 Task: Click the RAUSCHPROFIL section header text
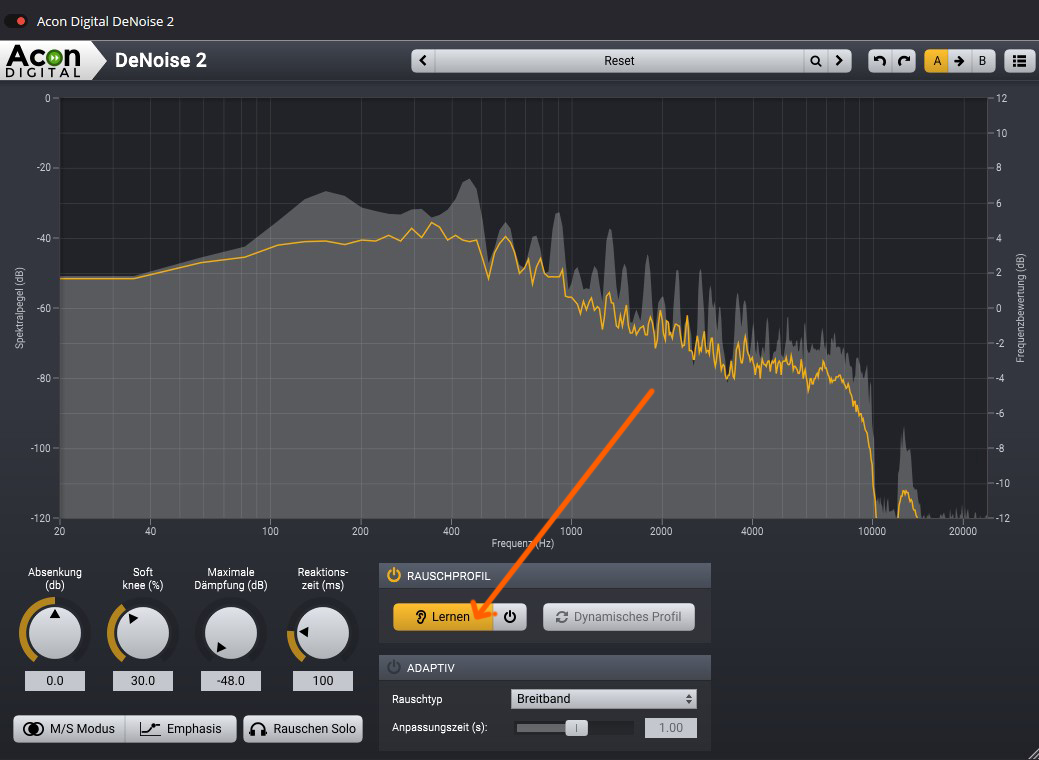[449, 576]
